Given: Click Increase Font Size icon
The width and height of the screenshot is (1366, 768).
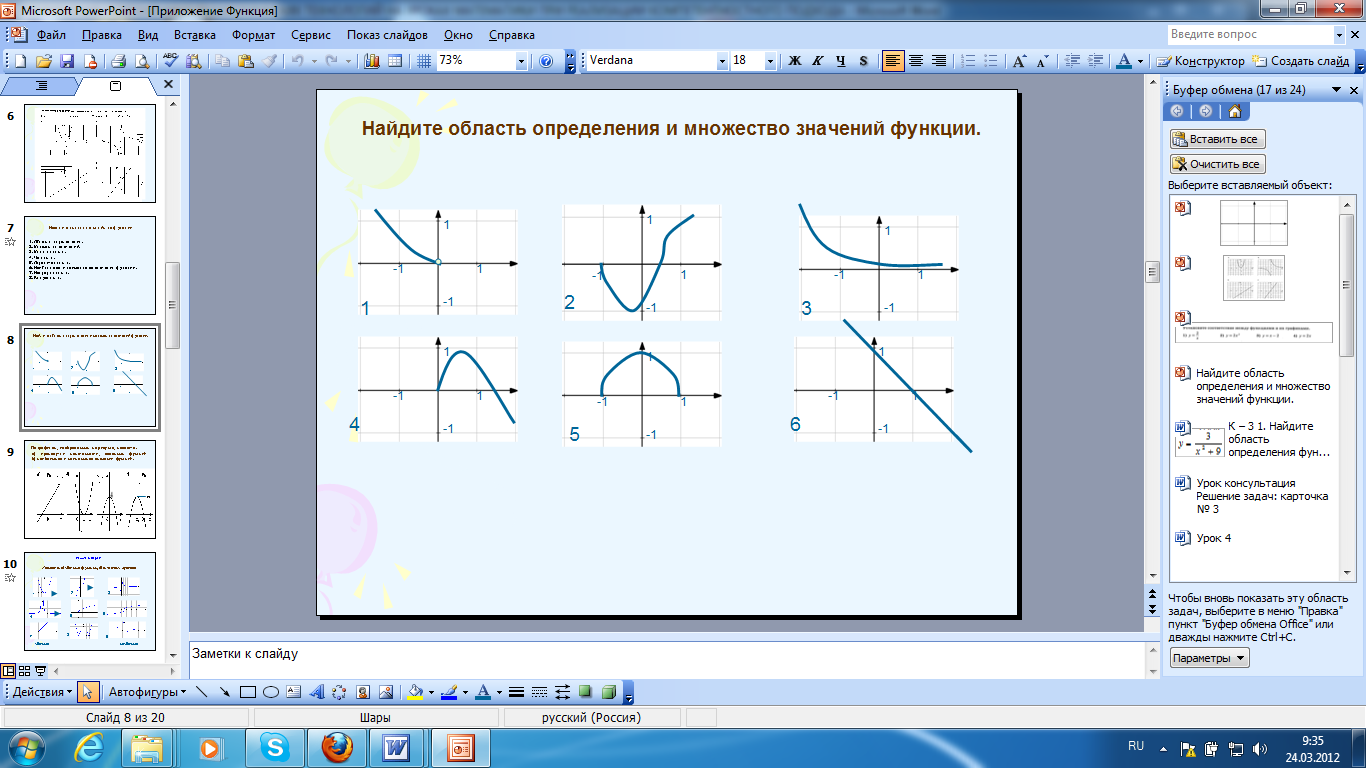Looking at the screenshot, I should coord(1019,61).
